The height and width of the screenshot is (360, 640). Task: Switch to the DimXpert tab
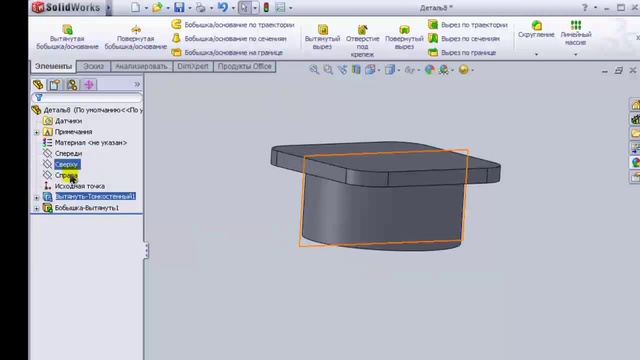coord(193,67)
